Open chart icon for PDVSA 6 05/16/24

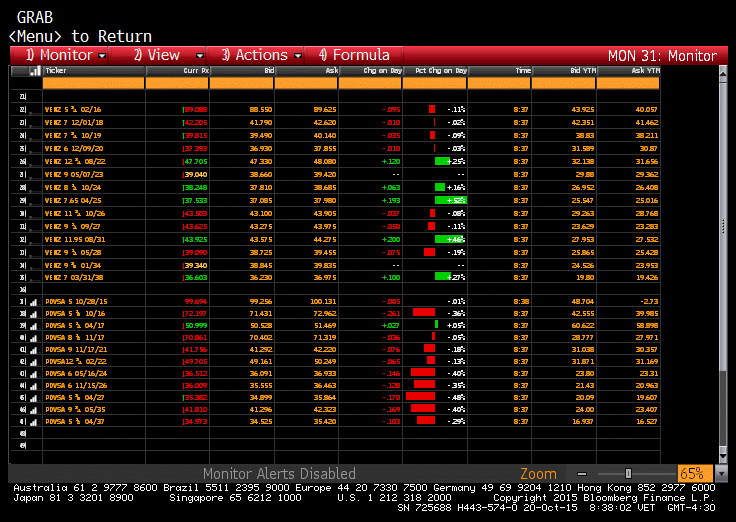(x=33, y=374)
